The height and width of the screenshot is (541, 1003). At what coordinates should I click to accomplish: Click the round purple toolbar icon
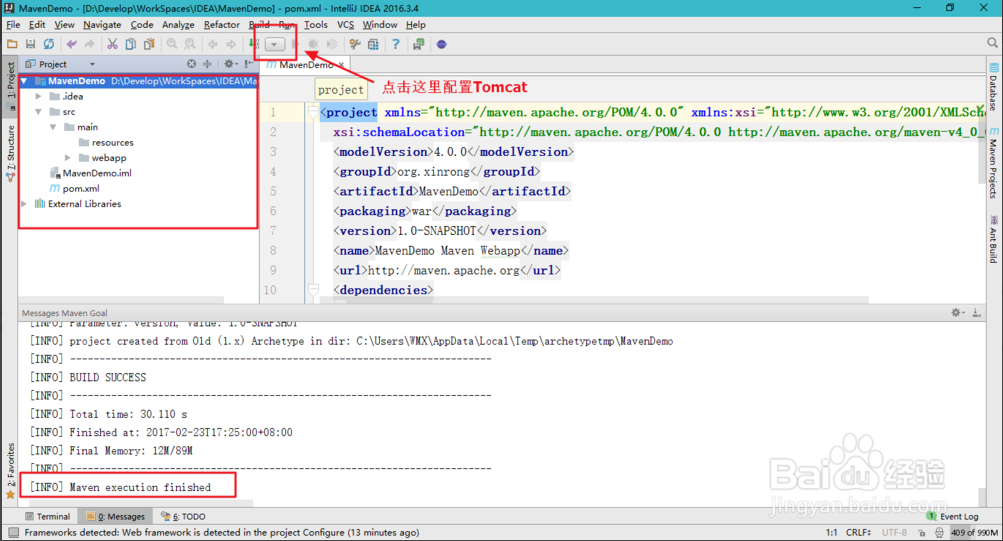441,44
